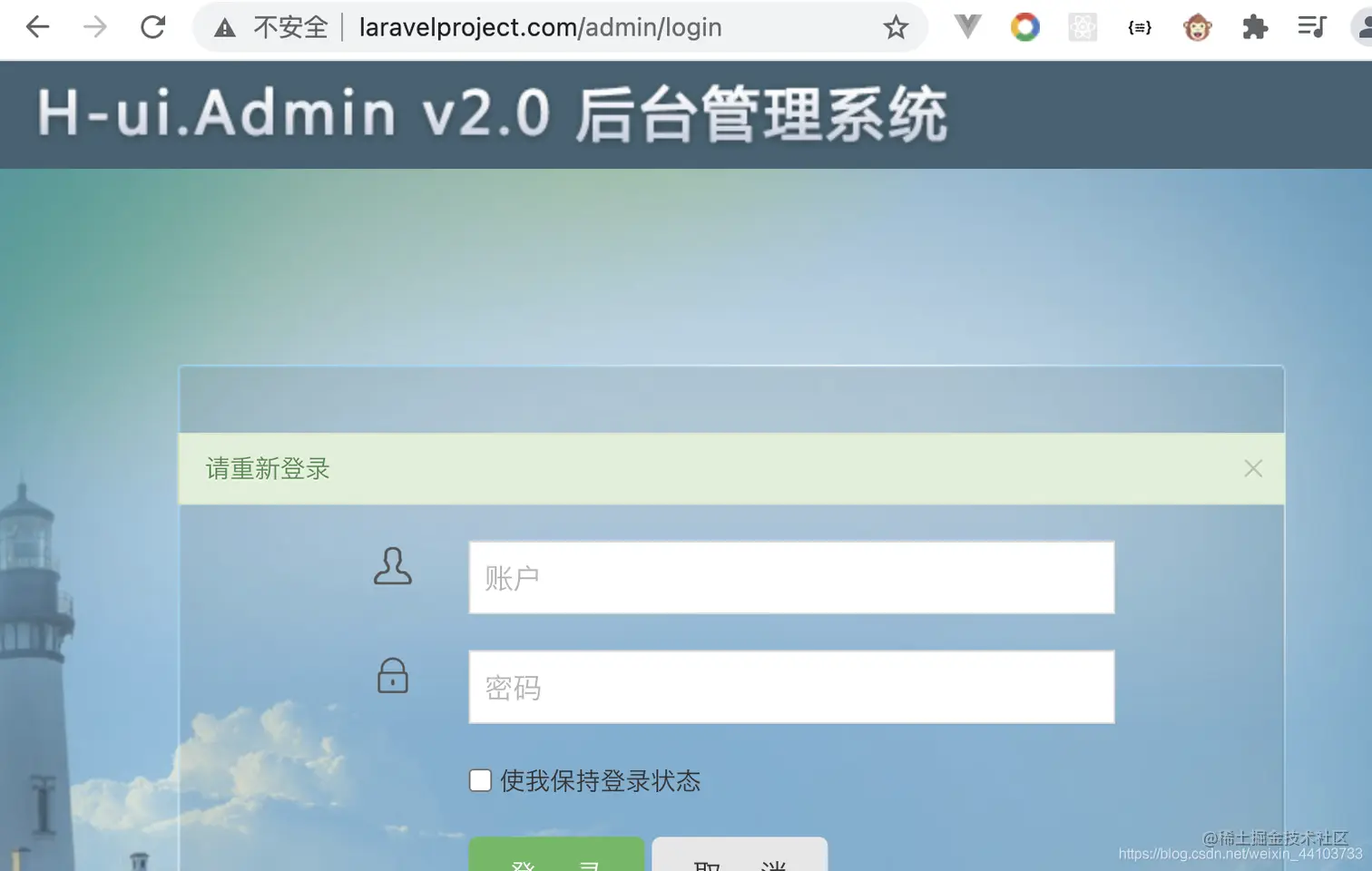Navigate back using the back arrow
Screen dimensions: 1372x871
[36, 26]
